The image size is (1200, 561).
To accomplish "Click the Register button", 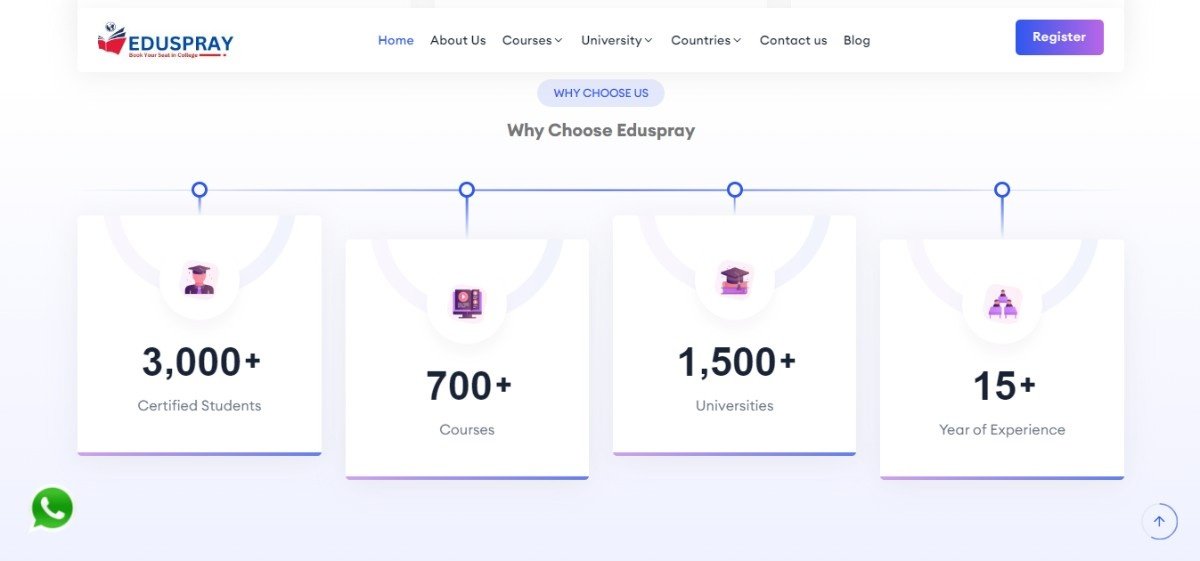I will click(x=1059, y=37).
